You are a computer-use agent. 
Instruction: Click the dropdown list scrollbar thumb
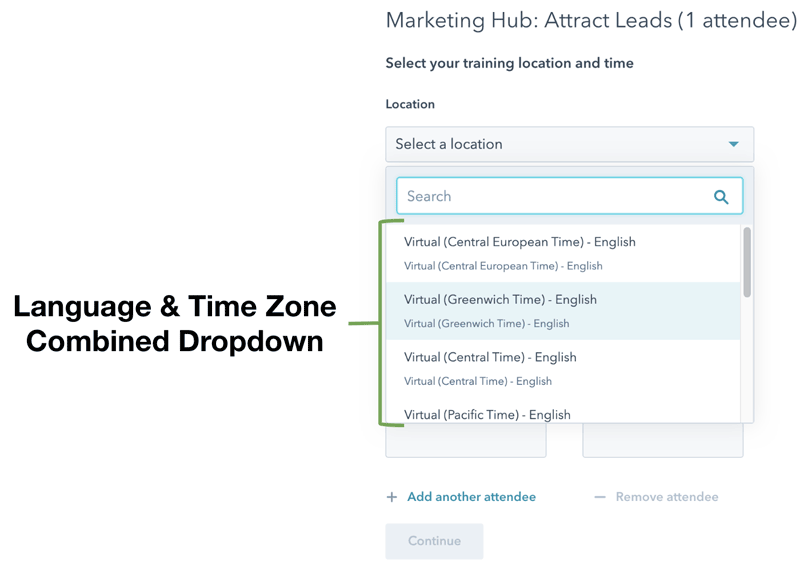(x=747, y=261)
